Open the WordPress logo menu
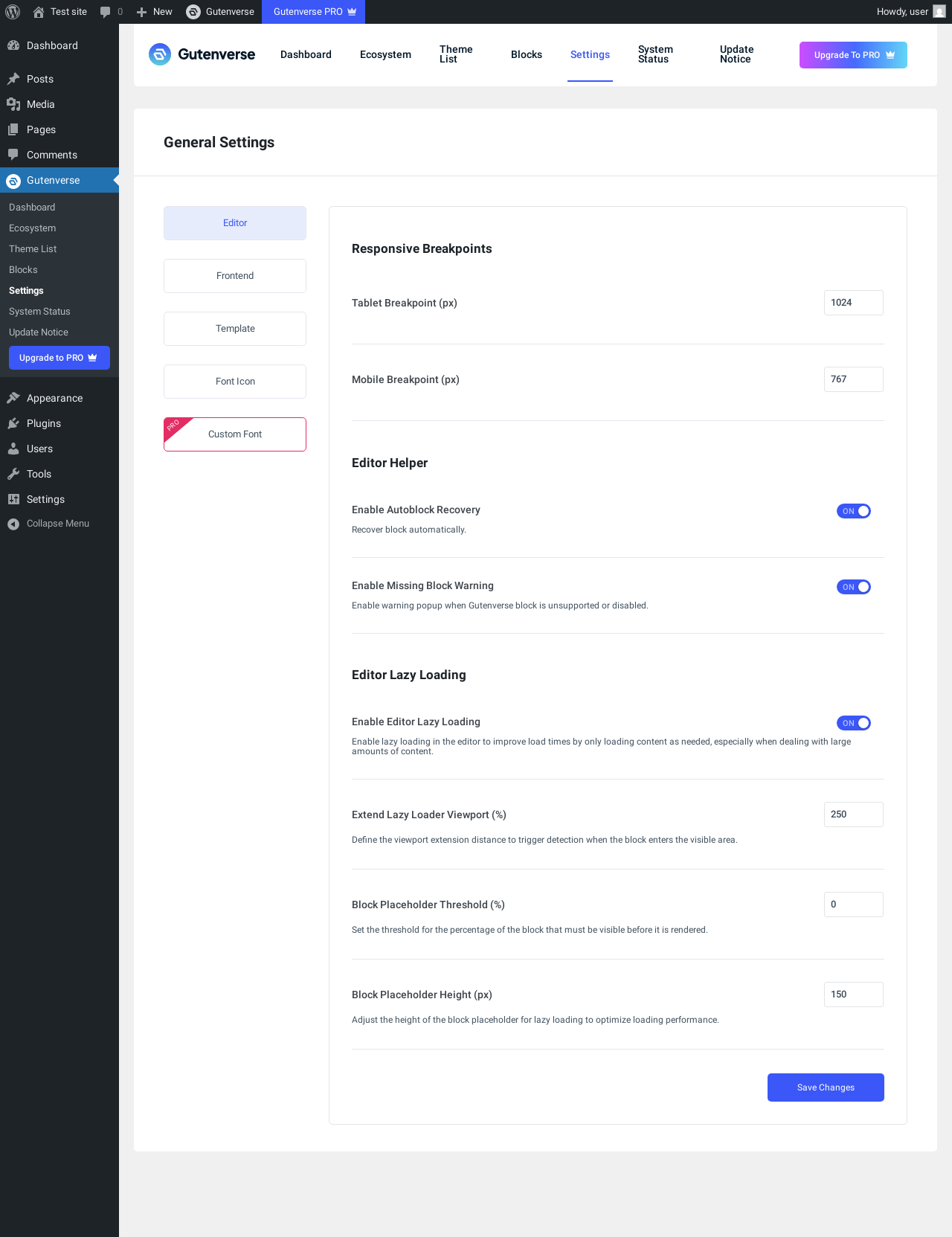 coord(13,12)
